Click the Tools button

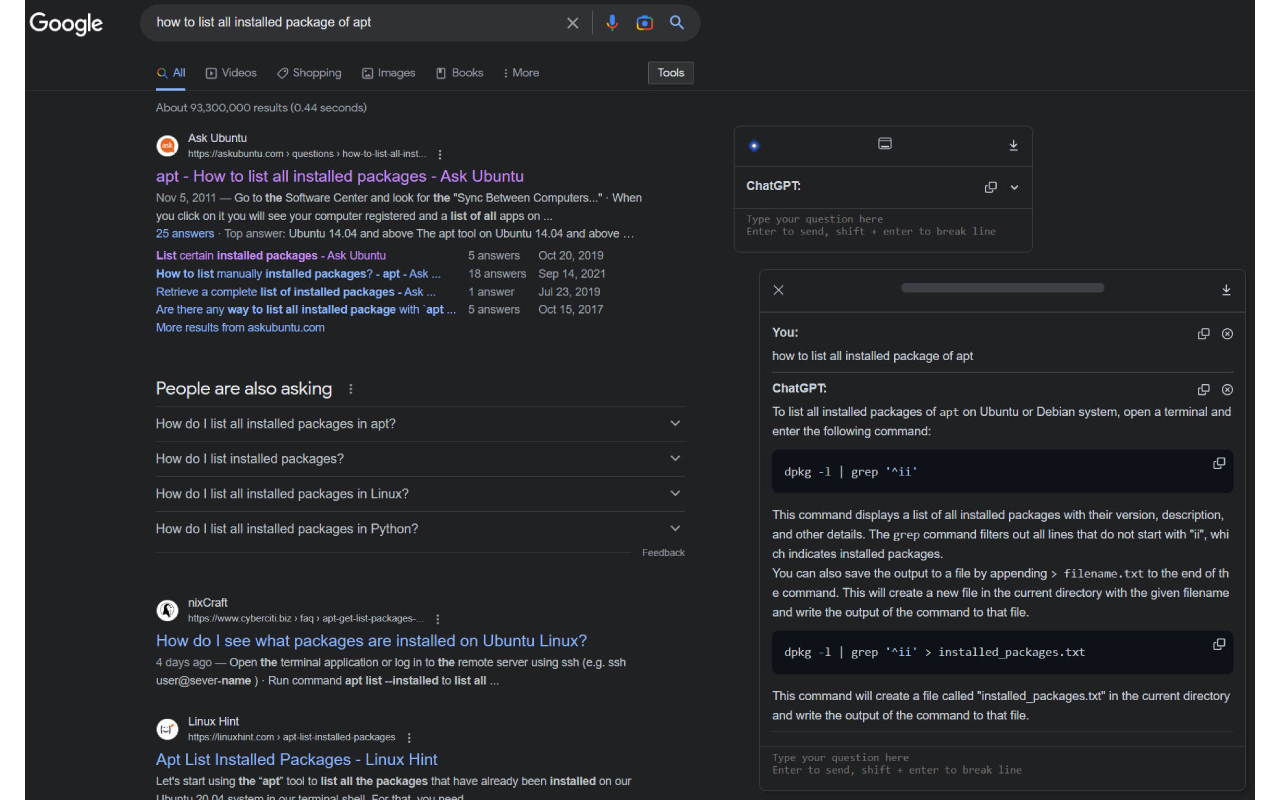pos(670,72)
